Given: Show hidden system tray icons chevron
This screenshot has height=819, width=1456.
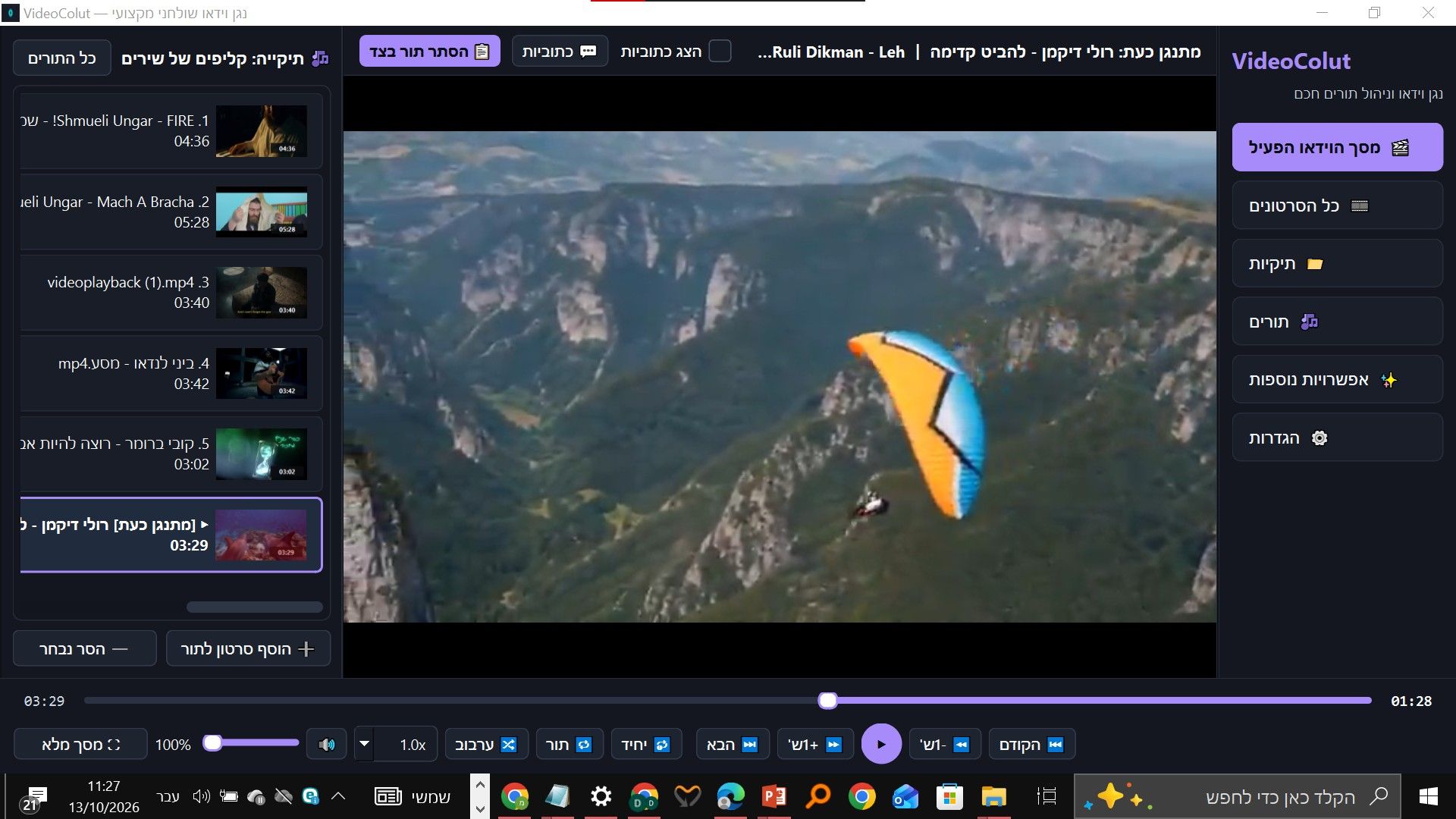Looking at the screenshot, I should pyautogui.click(x=339, y=796).
